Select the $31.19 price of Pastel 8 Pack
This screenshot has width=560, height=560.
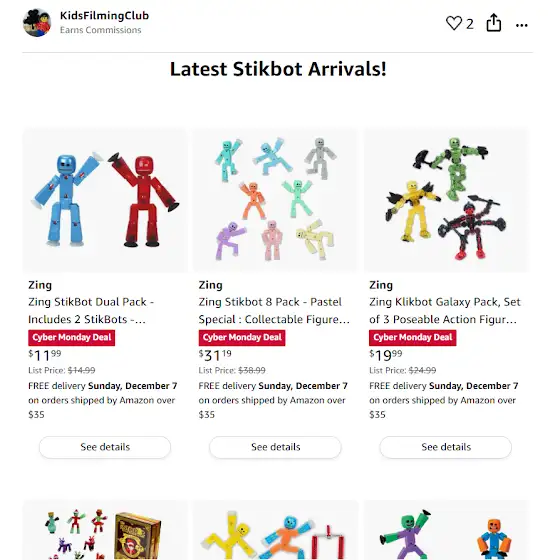click(215, 355)
